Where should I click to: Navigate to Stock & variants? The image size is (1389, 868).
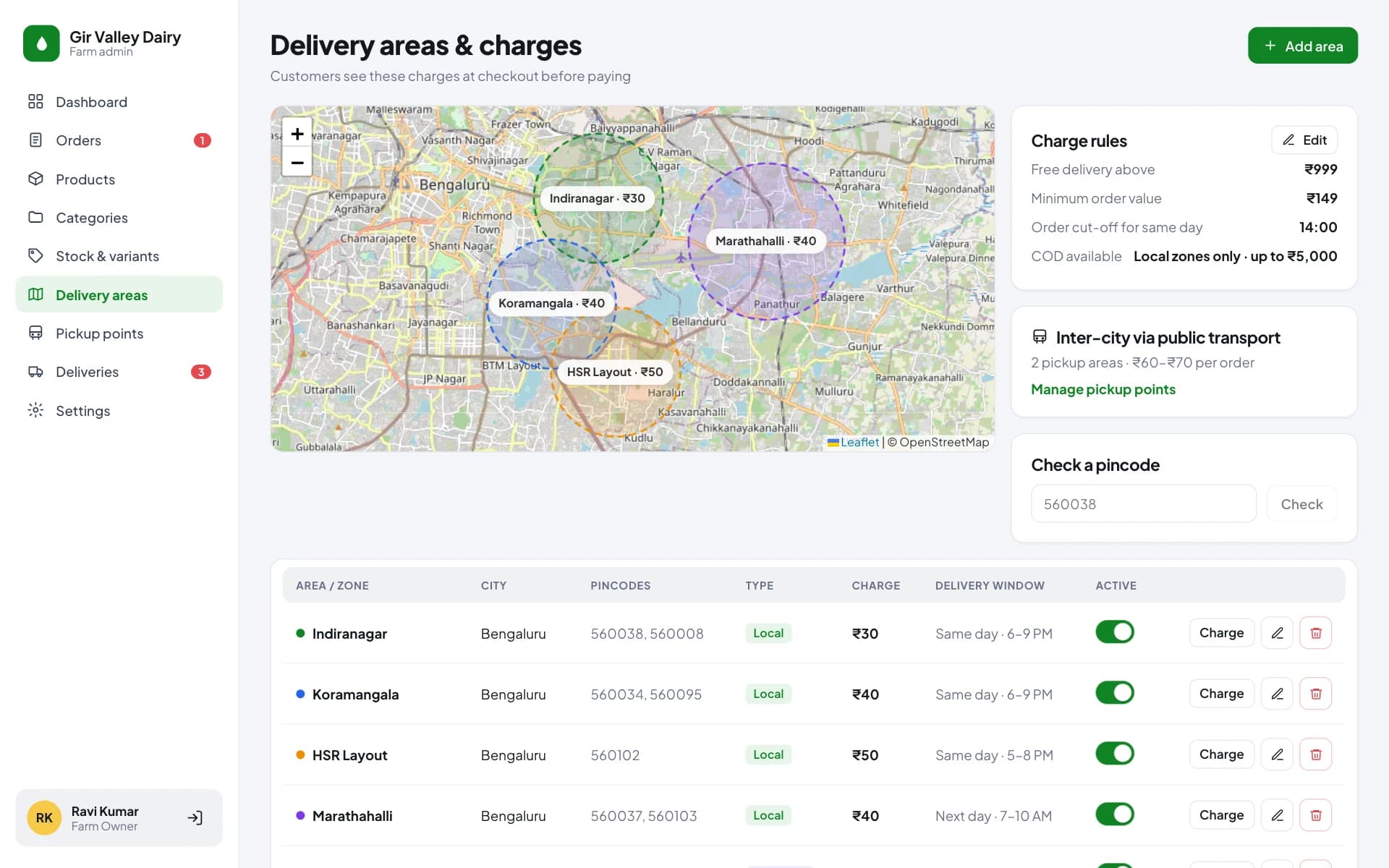pyautogui.click(x=119, y=256)
